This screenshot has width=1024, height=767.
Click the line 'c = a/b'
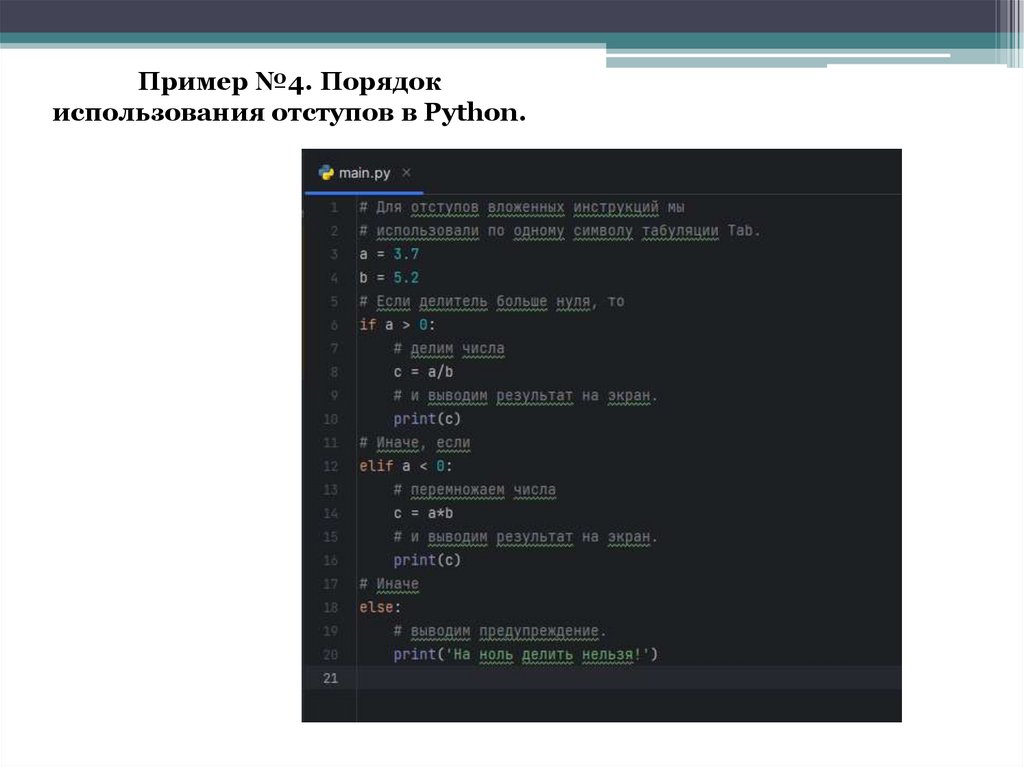coord(423,372)
